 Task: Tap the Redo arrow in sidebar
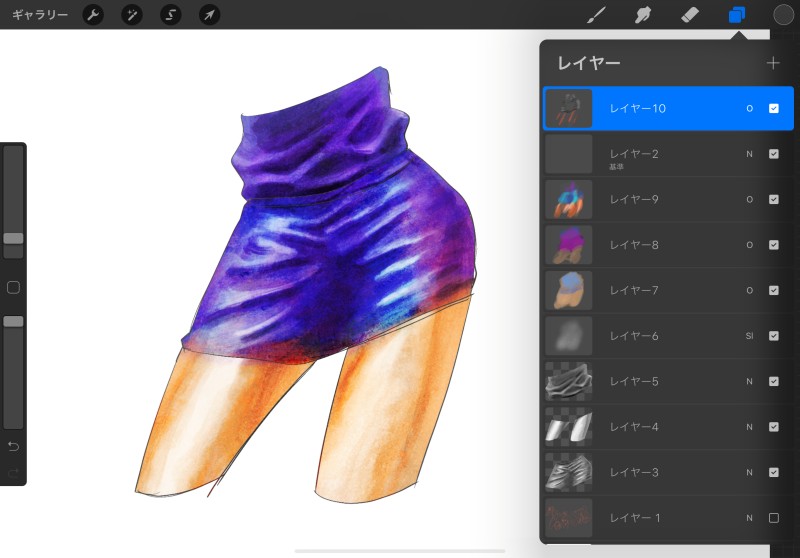tap(13, 473)
